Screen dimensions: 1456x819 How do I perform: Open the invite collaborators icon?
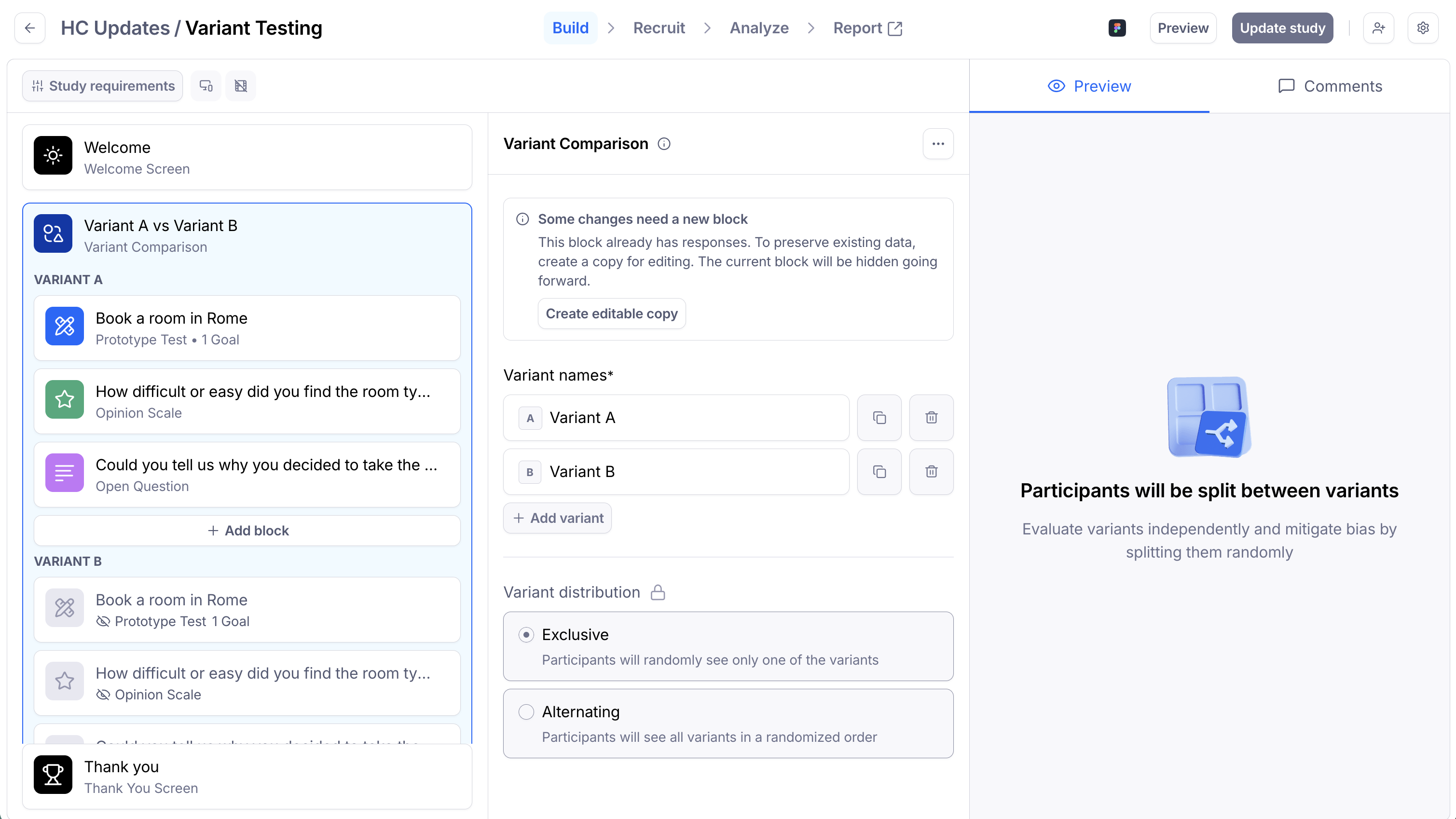coord(1378,28)
